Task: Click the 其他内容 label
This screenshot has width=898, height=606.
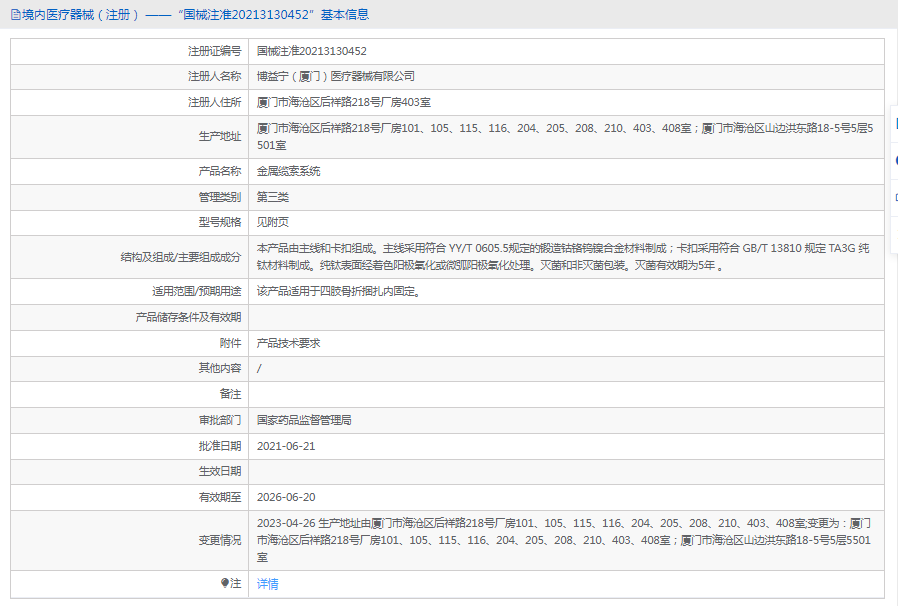Action: tap(220, 368)
